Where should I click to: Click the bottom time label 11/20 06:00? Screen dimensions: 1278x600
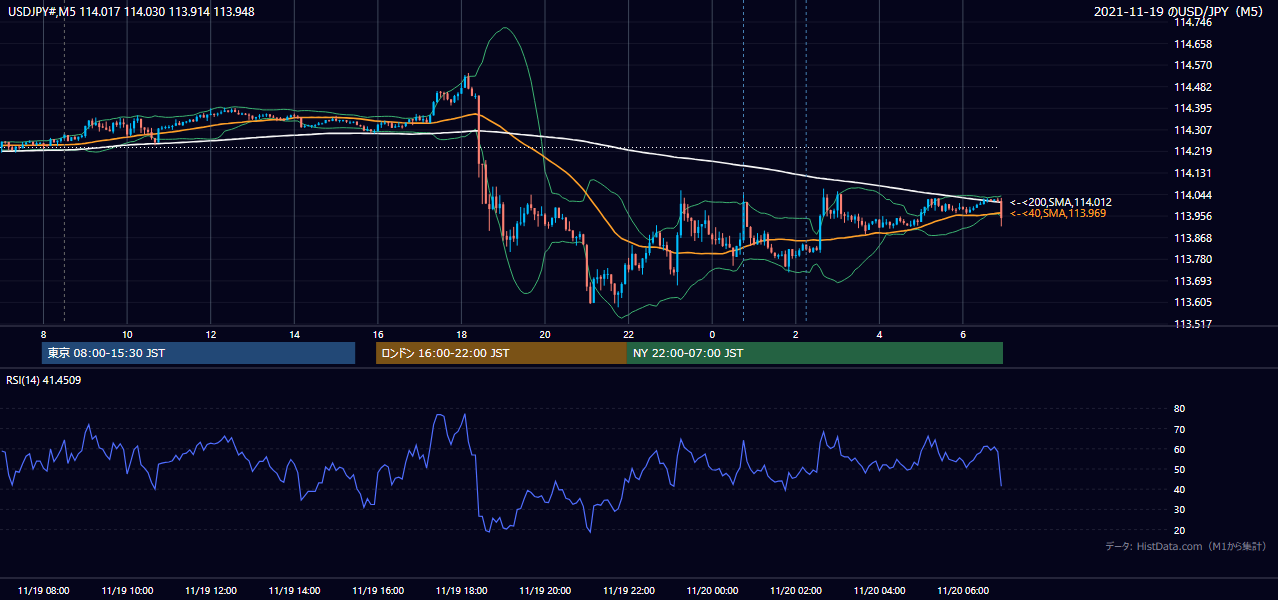(x=963, y=591)
